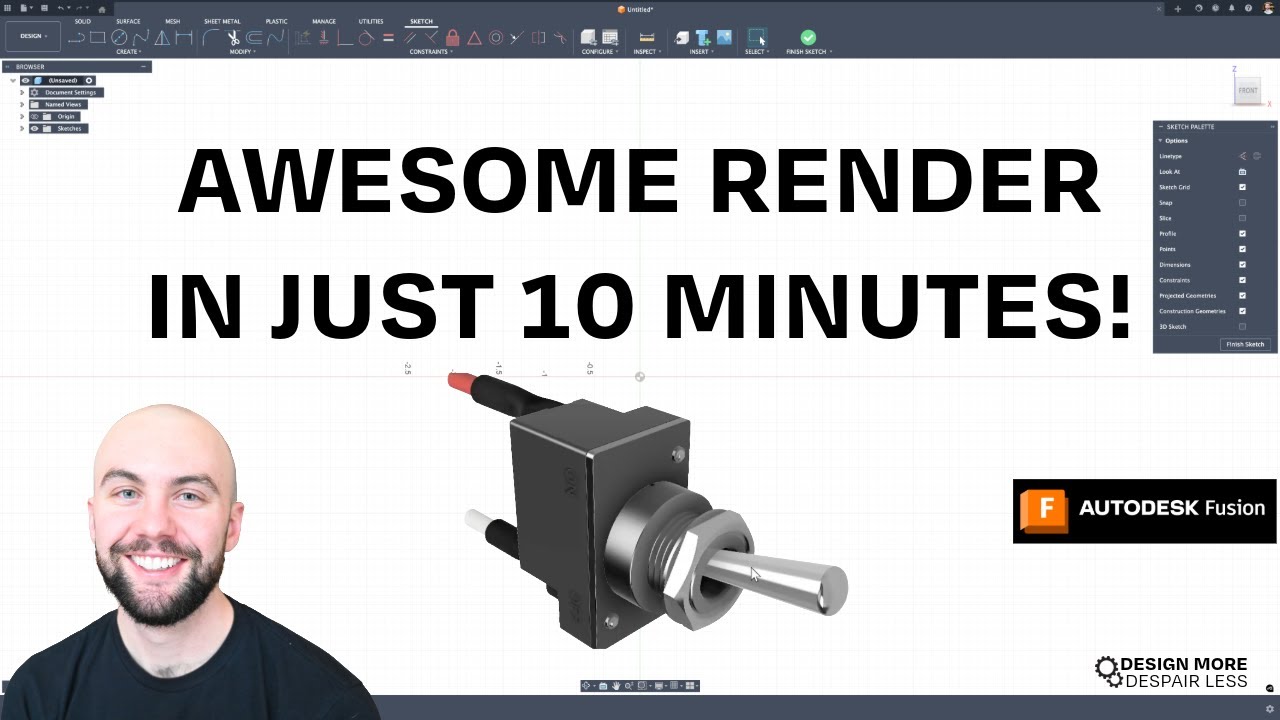Toggle visibility eye of Sketches folder
The image size is (1280, 720).
[x=34, y=129]
